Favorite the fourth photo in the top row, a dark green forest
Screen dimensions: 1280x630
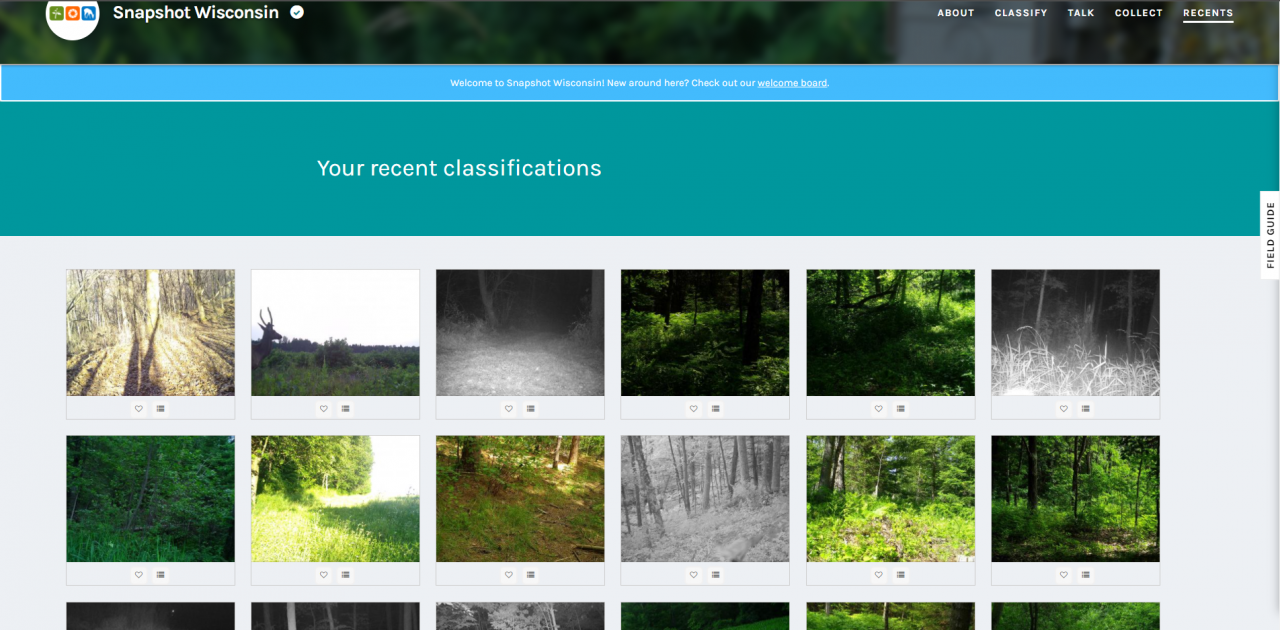694,408
